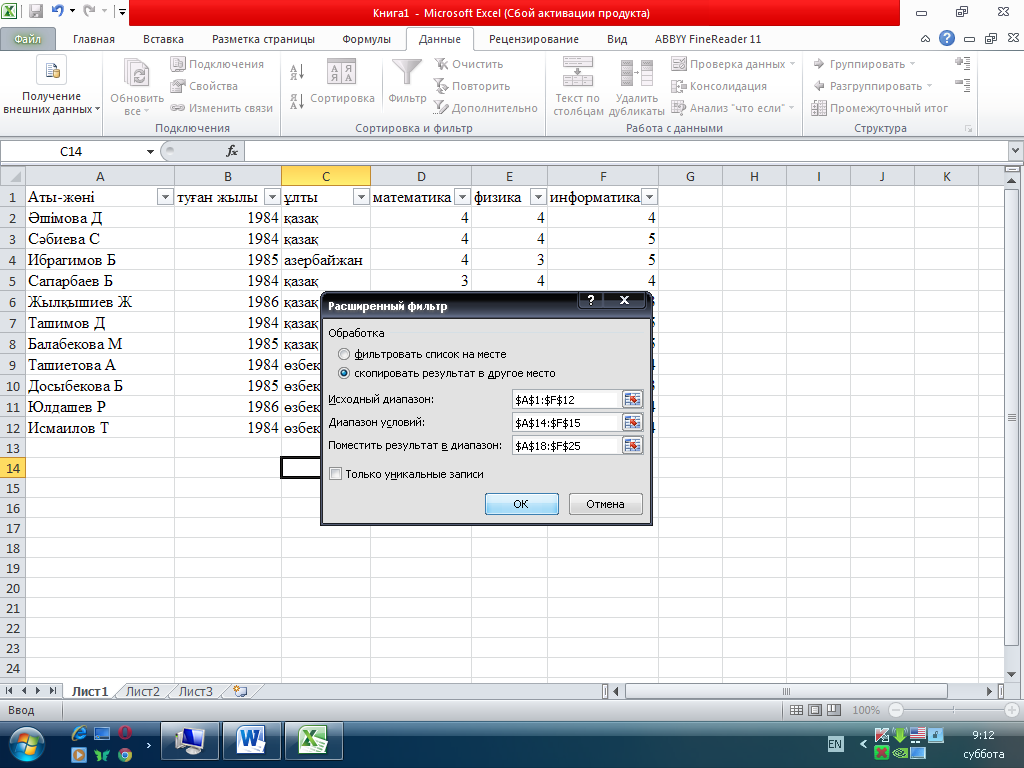Click the Sort A-Z ascending icon
Image resolution: width=1024 pixels, height=768 pixels.
tap(297, 72)
